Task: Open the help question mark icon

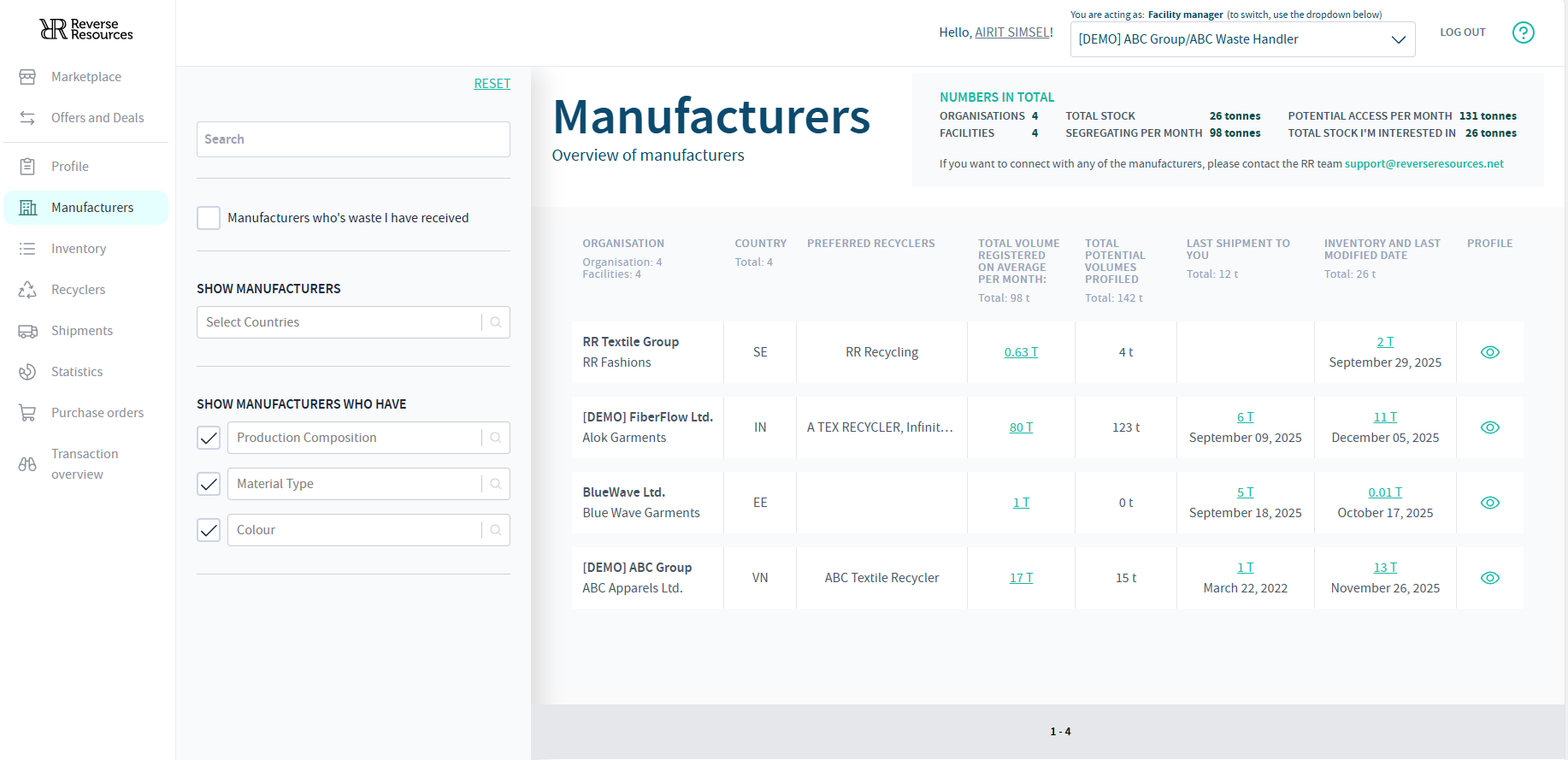Action: coord(1523,32)
